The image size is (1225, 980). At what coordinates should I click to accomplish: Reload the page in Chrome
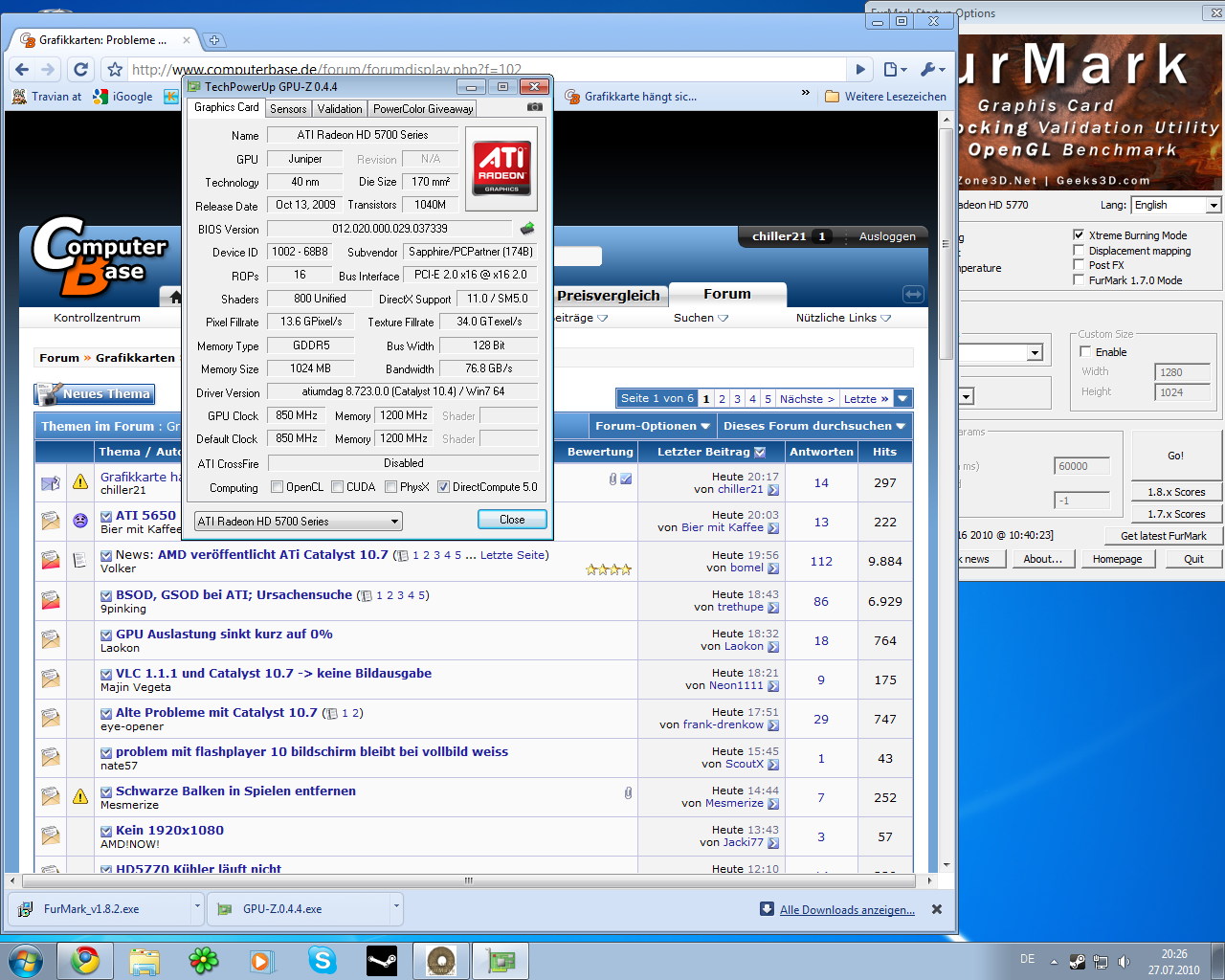click(80, 69)
